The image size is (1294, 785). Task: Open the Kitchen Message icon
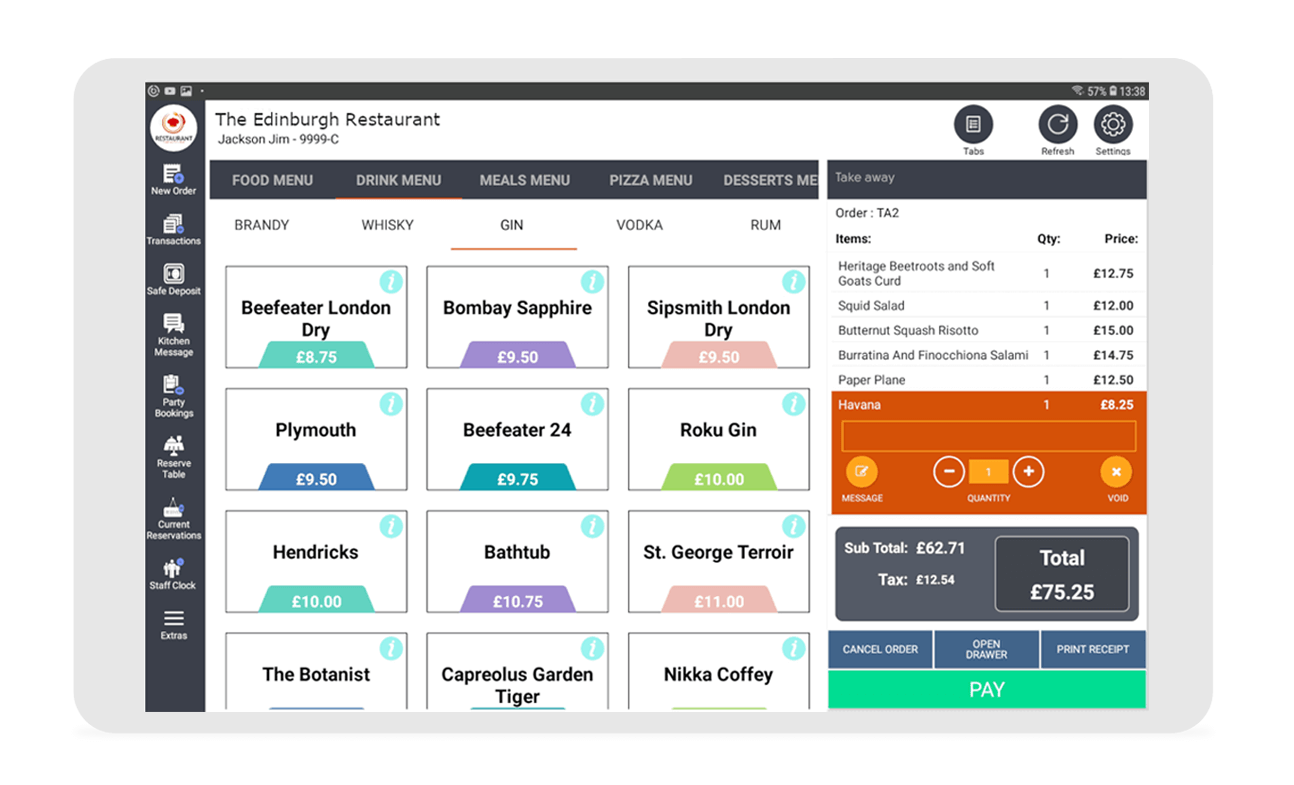tap(174, 335)
